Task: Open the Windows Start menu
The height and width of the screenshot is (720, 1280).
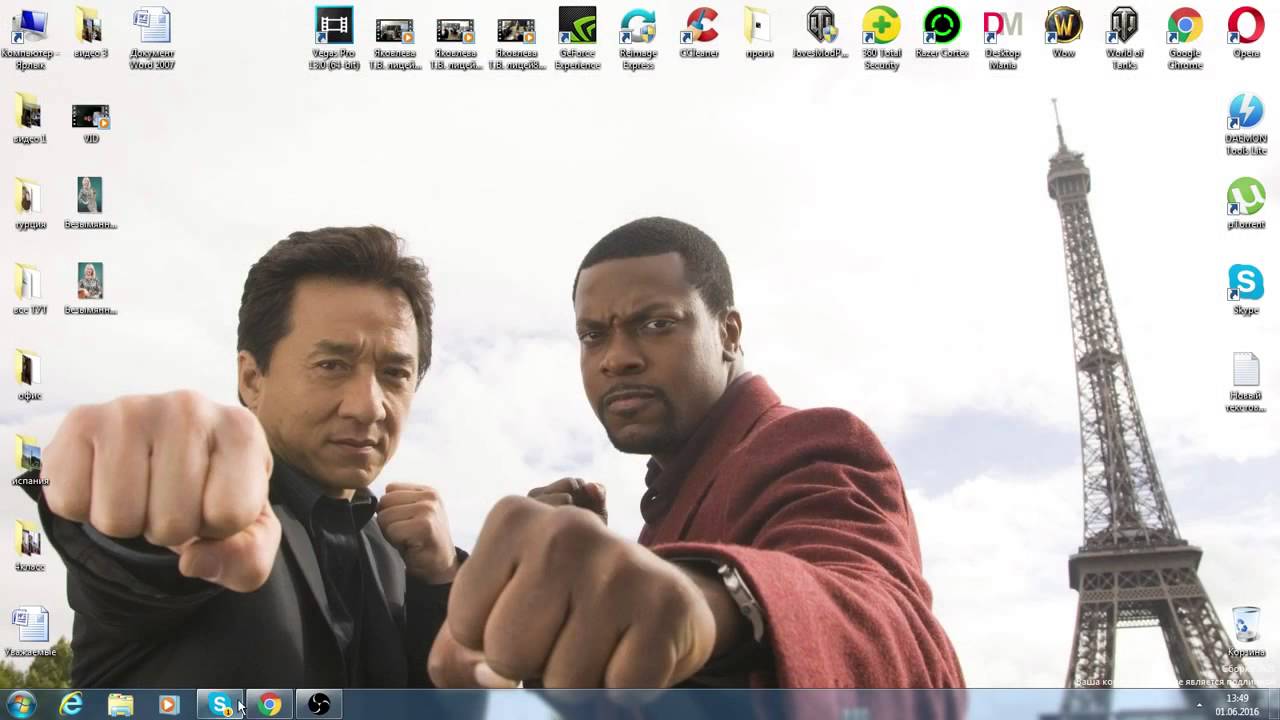Action: [x=20, y=704]
